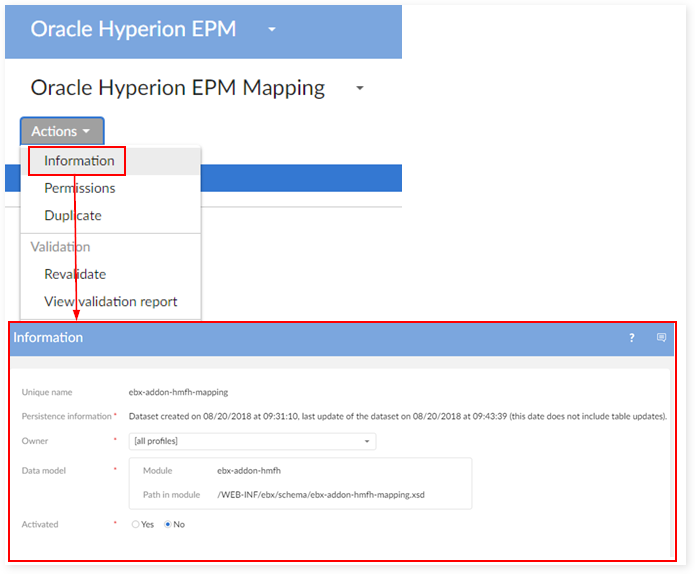This screenshot has width=695, height=574.
Task: Click the Module value ebx-addon-hmfh
Action: (249, 471)
